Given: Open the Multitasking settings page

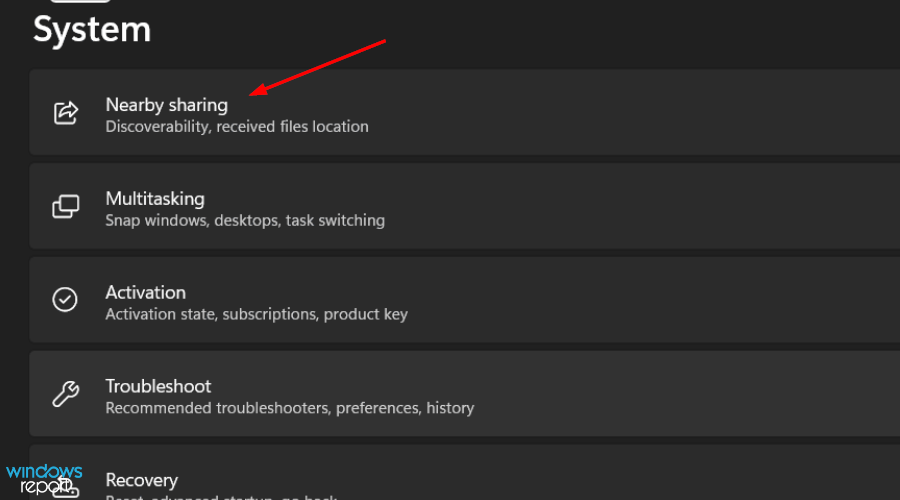Looking at the screenshot, I should [155, 198].
